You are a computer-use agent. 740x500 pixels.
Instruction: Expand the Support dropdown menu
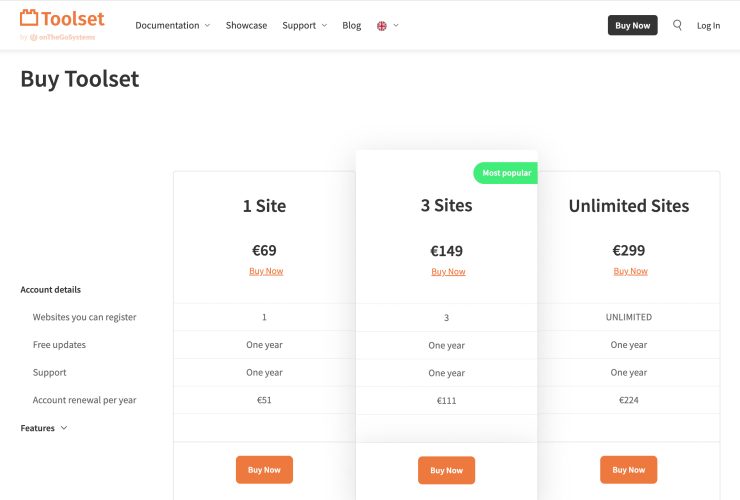[304, 26]
